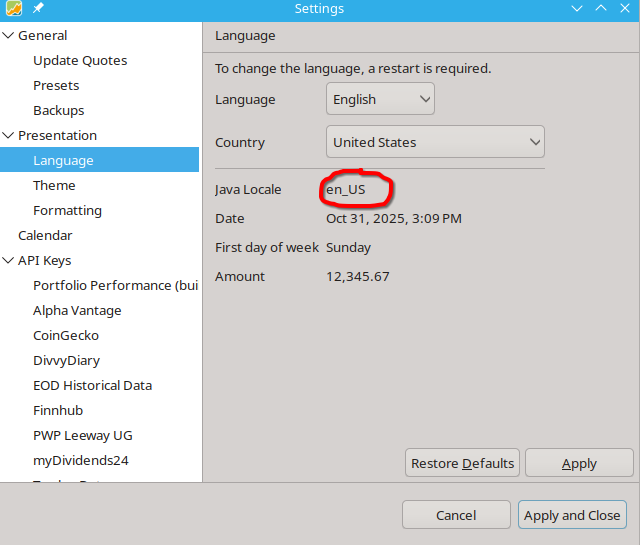Screen dimensions: 640x545
Task: Select the Theme settings entry
Action: 54,186
